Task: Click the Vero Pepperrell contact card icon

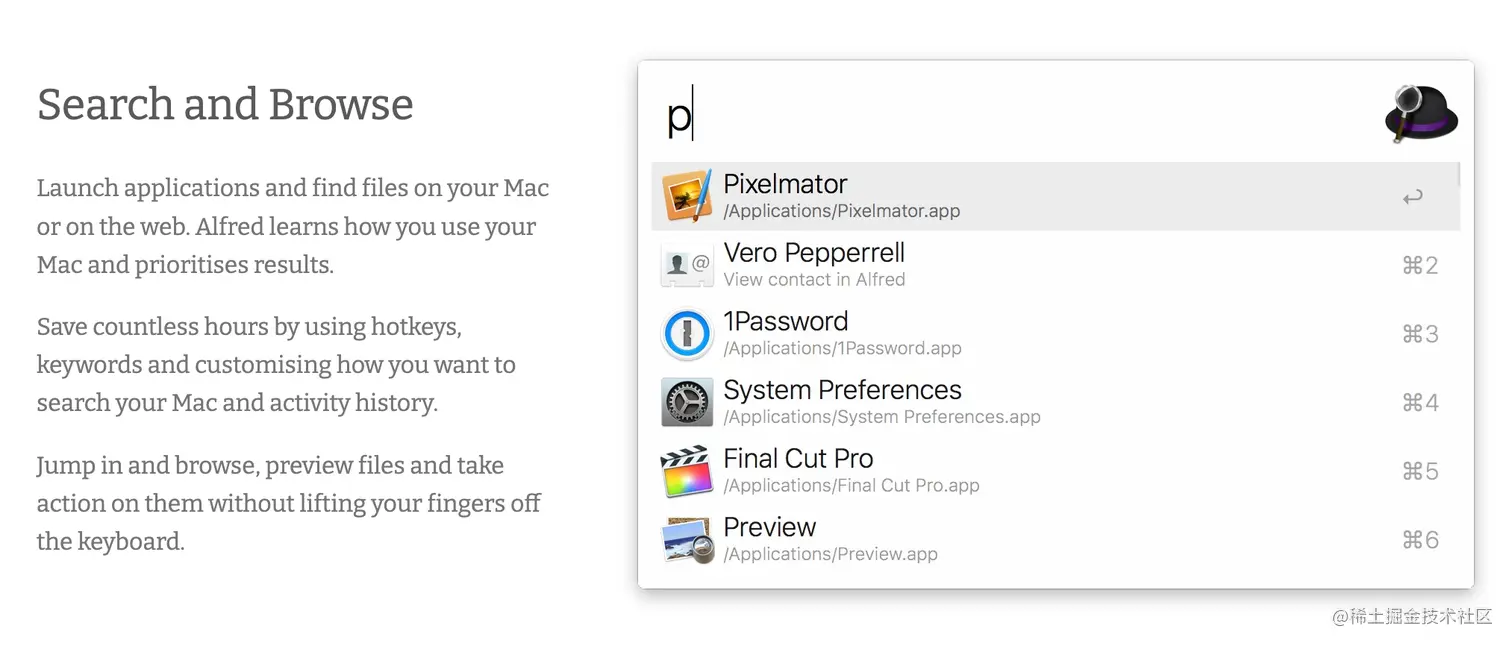Action: 687,265
